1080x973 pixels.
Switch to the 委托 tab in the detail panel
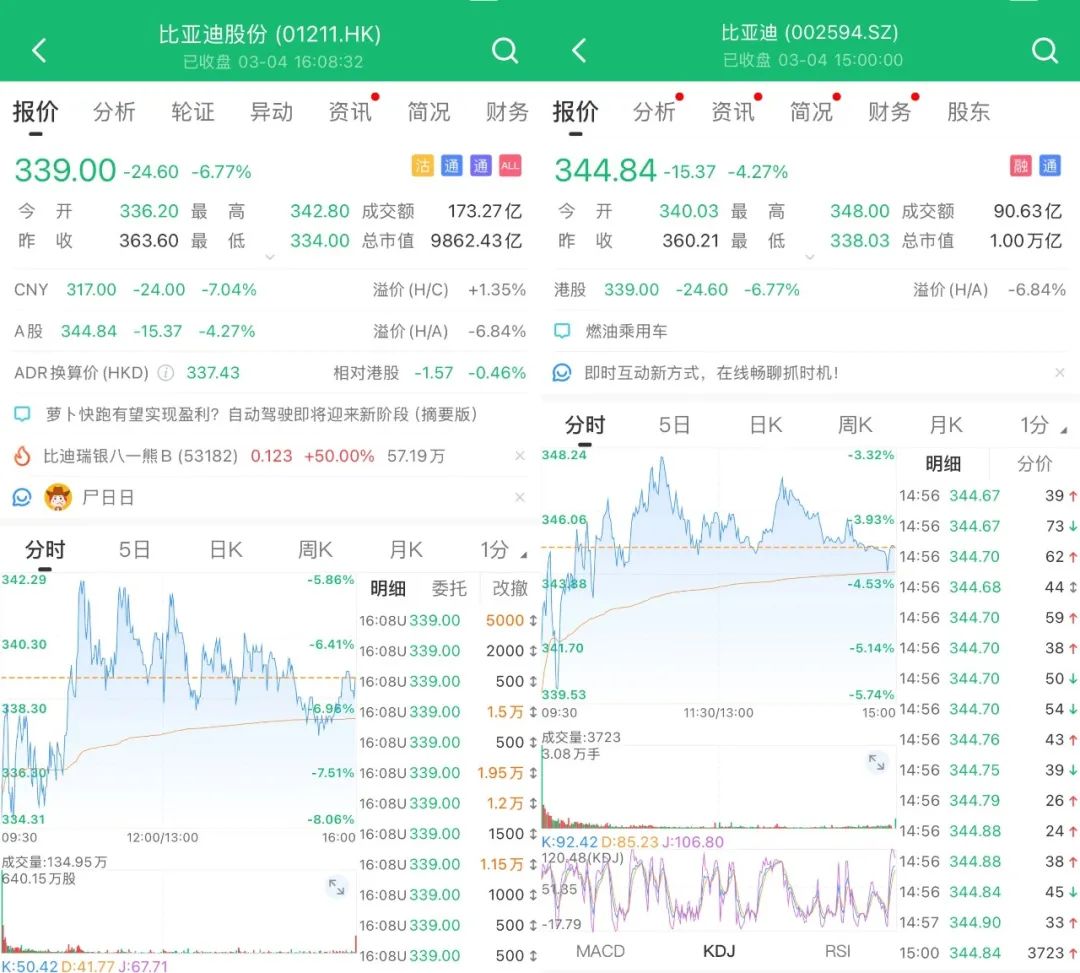click(x=449, y=588)
